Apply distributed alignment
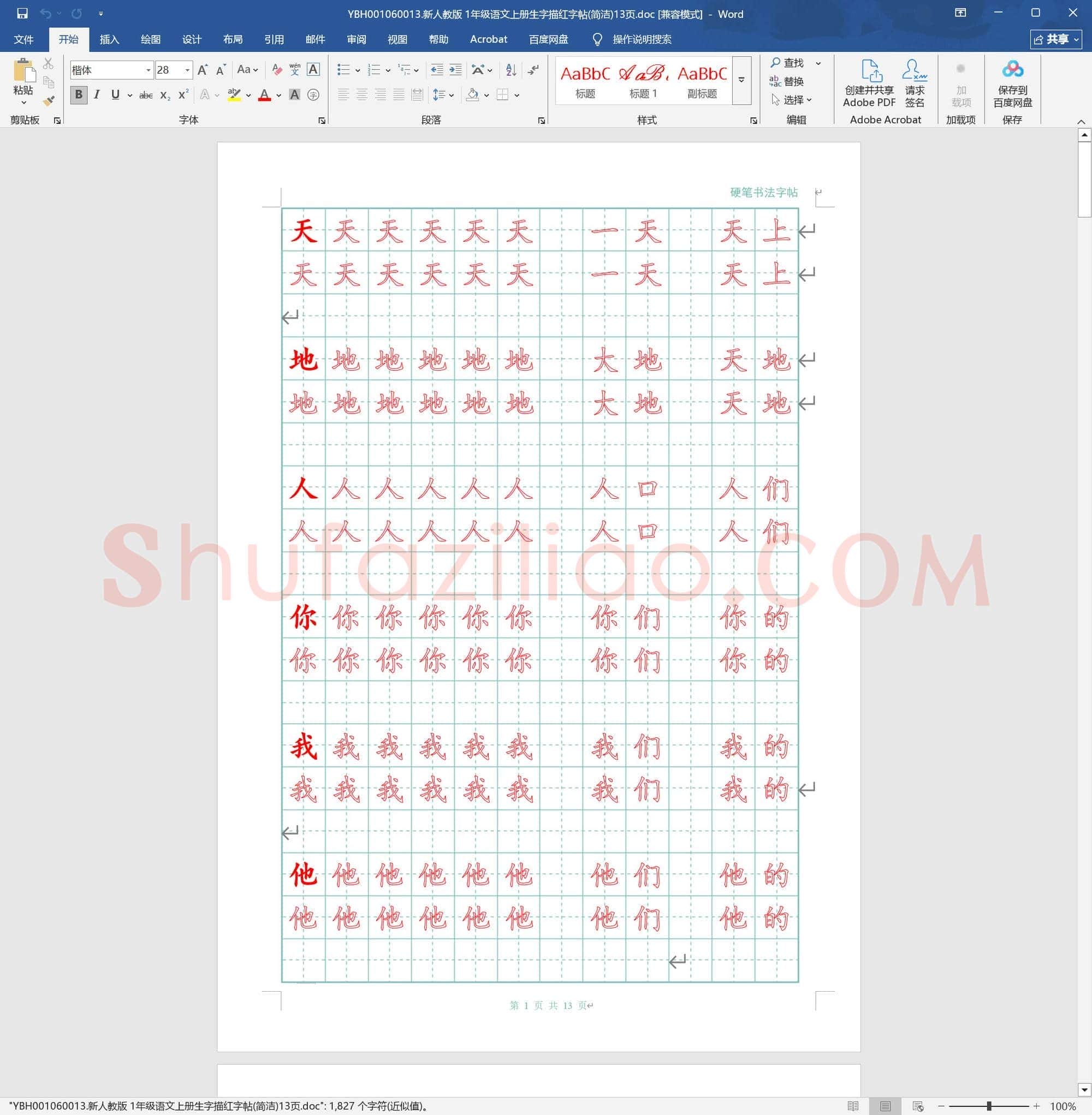This screenshot has width=1092, height=1115. coord(417,95)
